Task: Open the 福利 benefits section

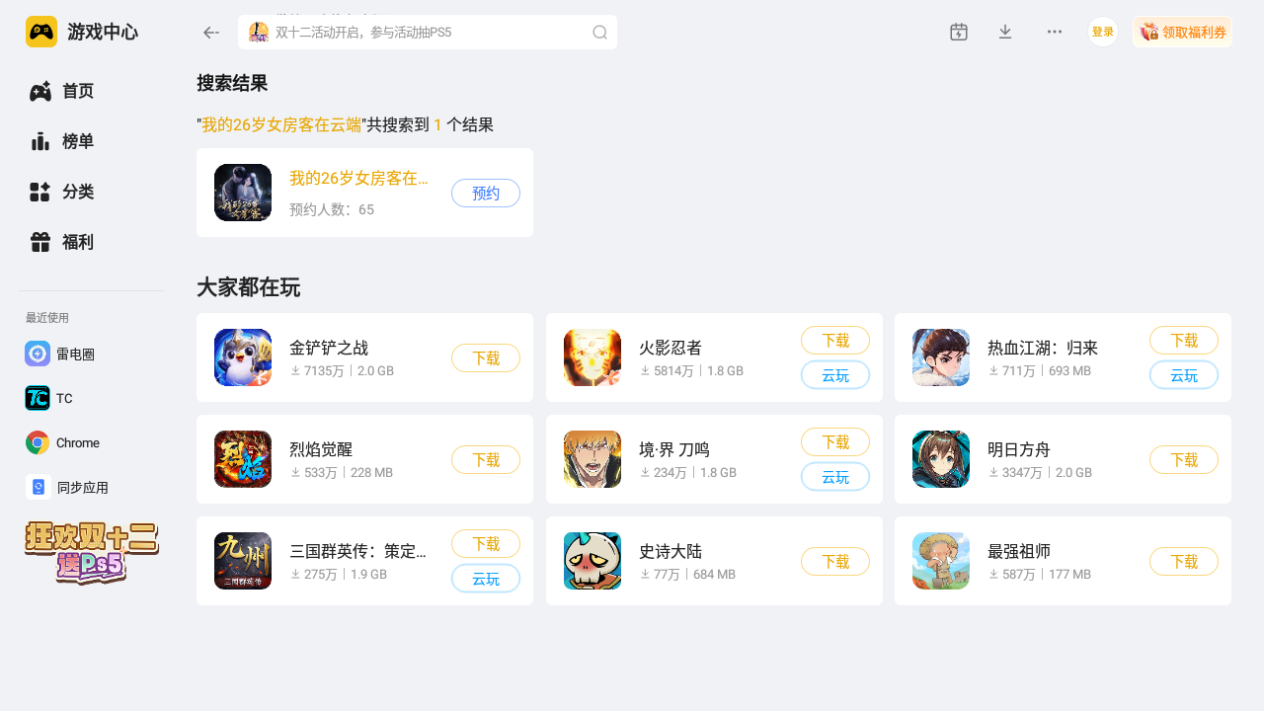Action: pyautogui.click(x=61, y=242)
